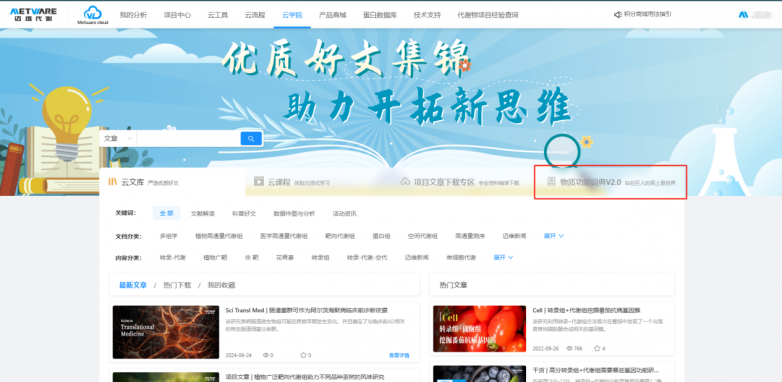Select the 文献解读 keyword filter

[x=202, y=213]
